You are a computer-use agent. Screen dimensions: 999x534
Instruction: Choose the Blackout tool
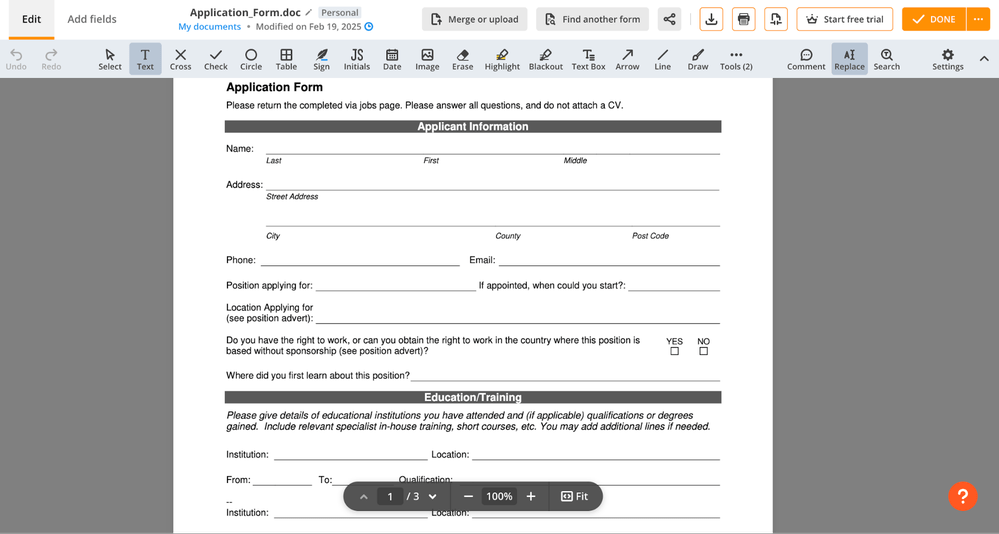546,59
